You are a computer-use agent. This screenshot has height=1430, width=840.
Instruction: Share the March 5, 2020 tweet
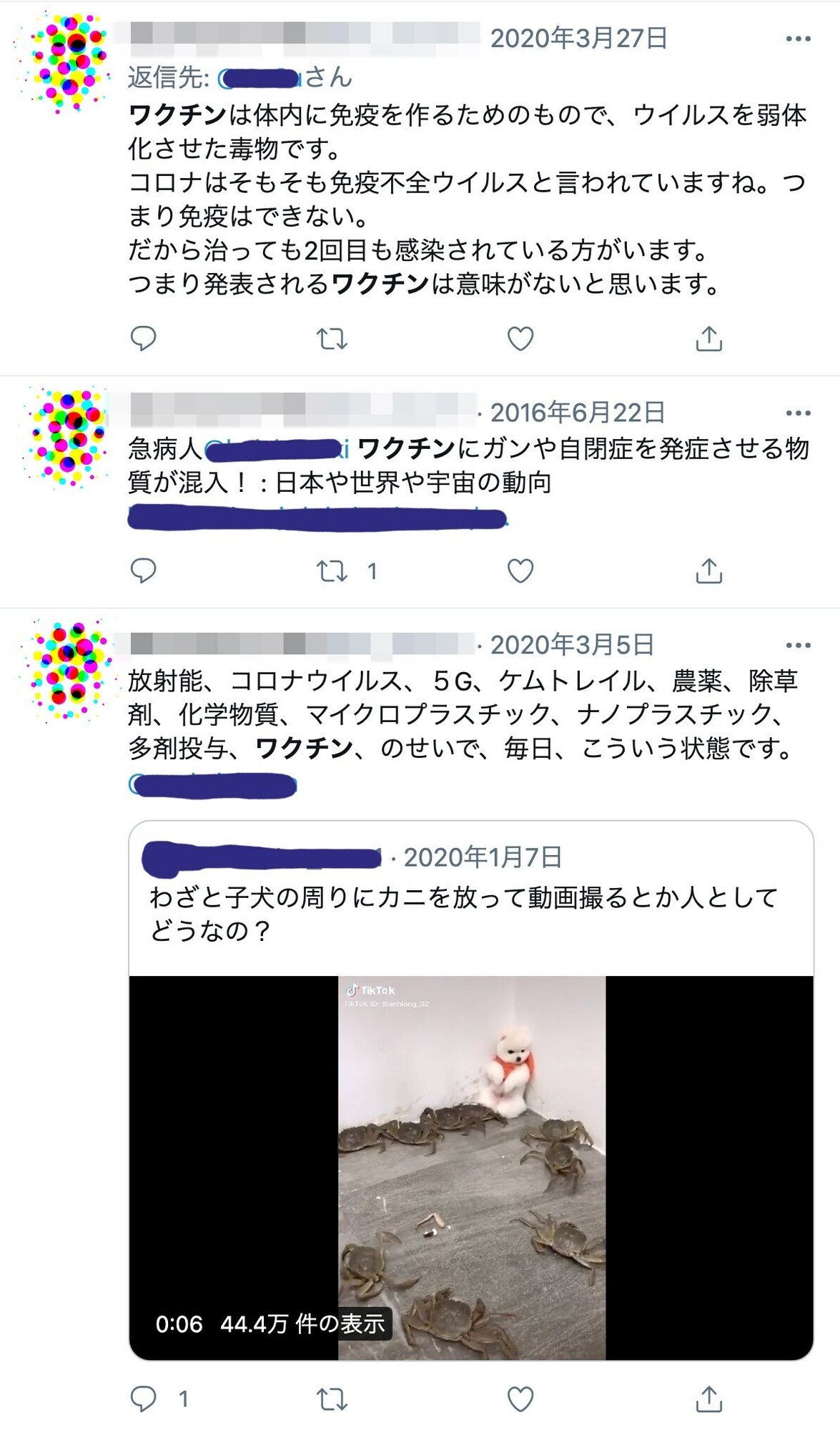point(708,1399)
